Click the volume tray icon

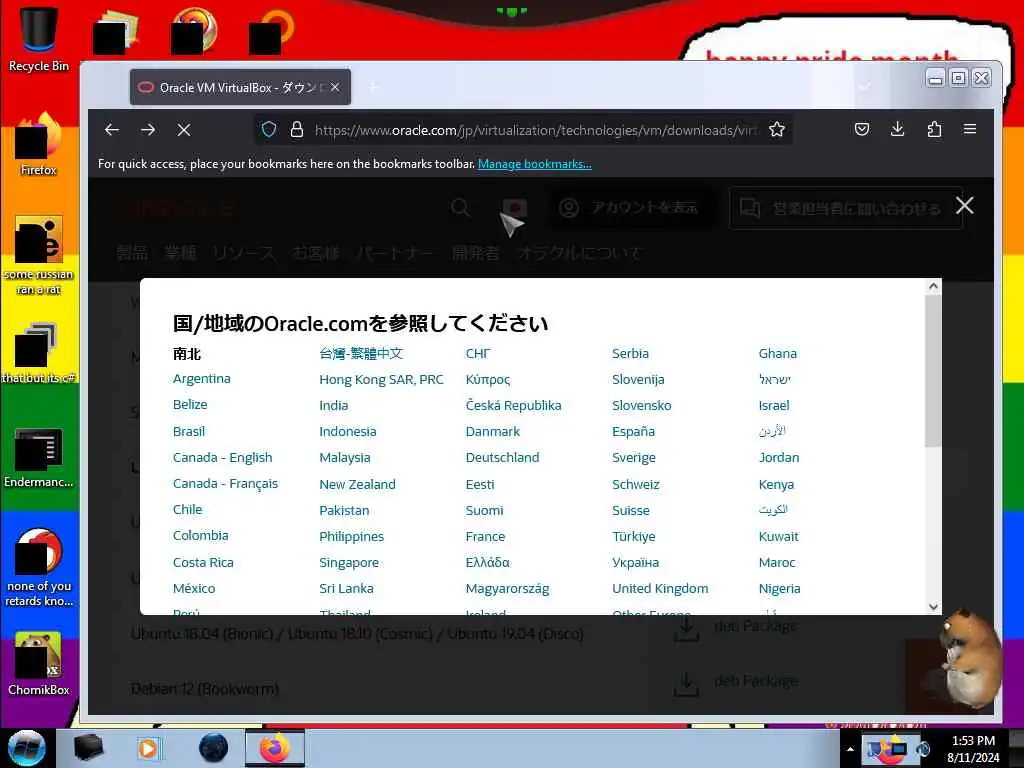922,749
